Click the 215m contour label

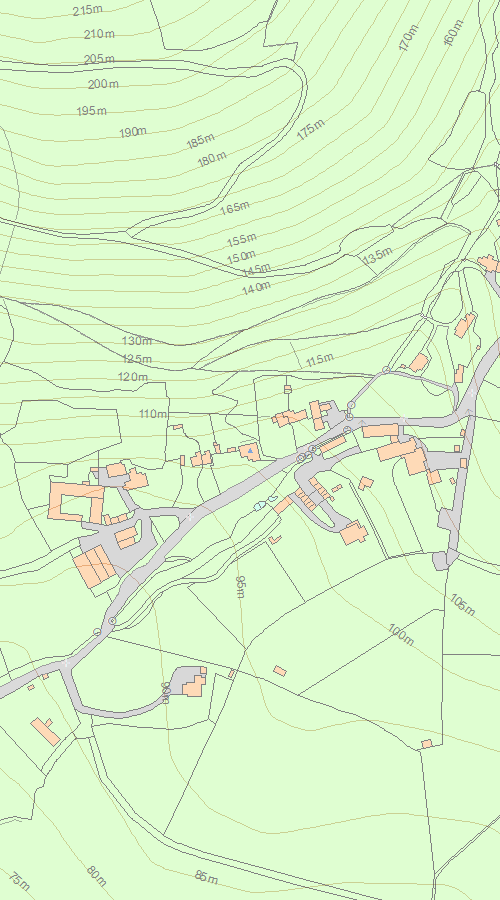click(87, 10)
